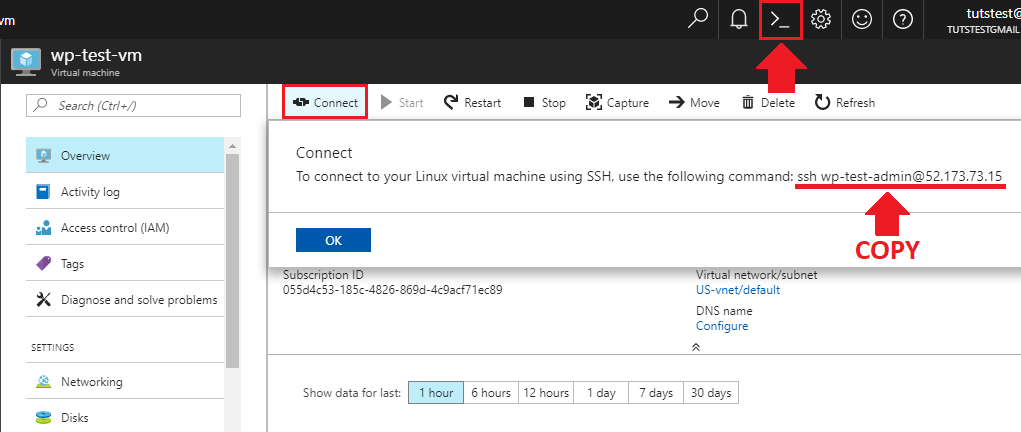Viewport: 1021px width, 432px height.
Task: Show data for last 6 hours
Action: point(491,393)
